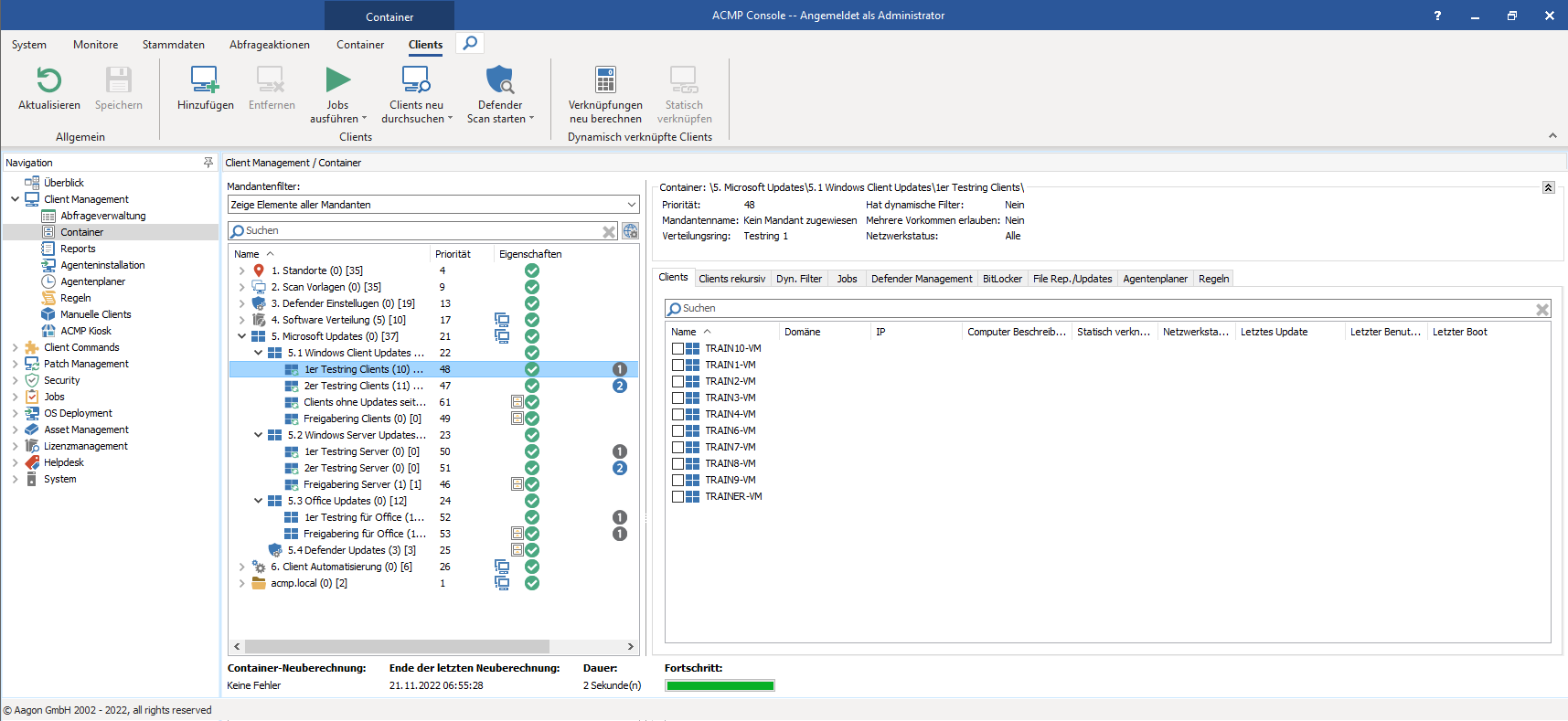Click the ribbon search magnifier icon
Viewport: 1568px width, 721px height.
pyautogui.click(x=470, y=43)
